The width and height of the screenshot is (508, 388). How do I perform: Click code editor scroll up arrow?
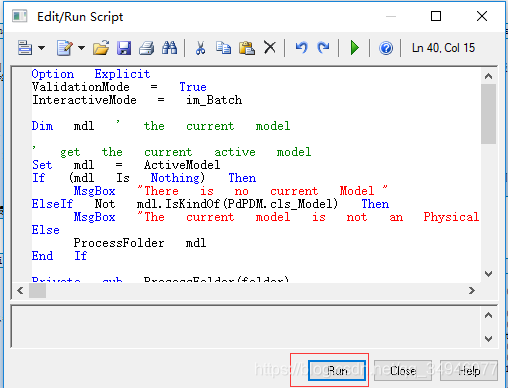(x=489, y=76)
